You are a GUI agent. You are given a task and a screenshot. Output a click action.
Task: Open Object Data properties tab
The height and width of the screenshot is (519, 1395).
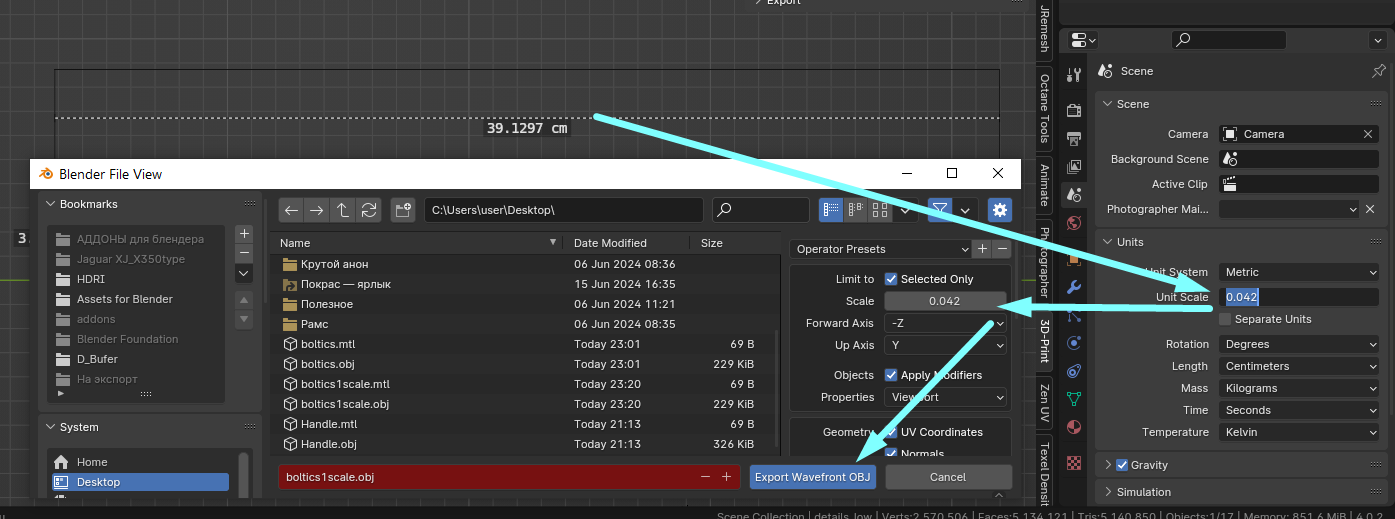[1074, 398]
